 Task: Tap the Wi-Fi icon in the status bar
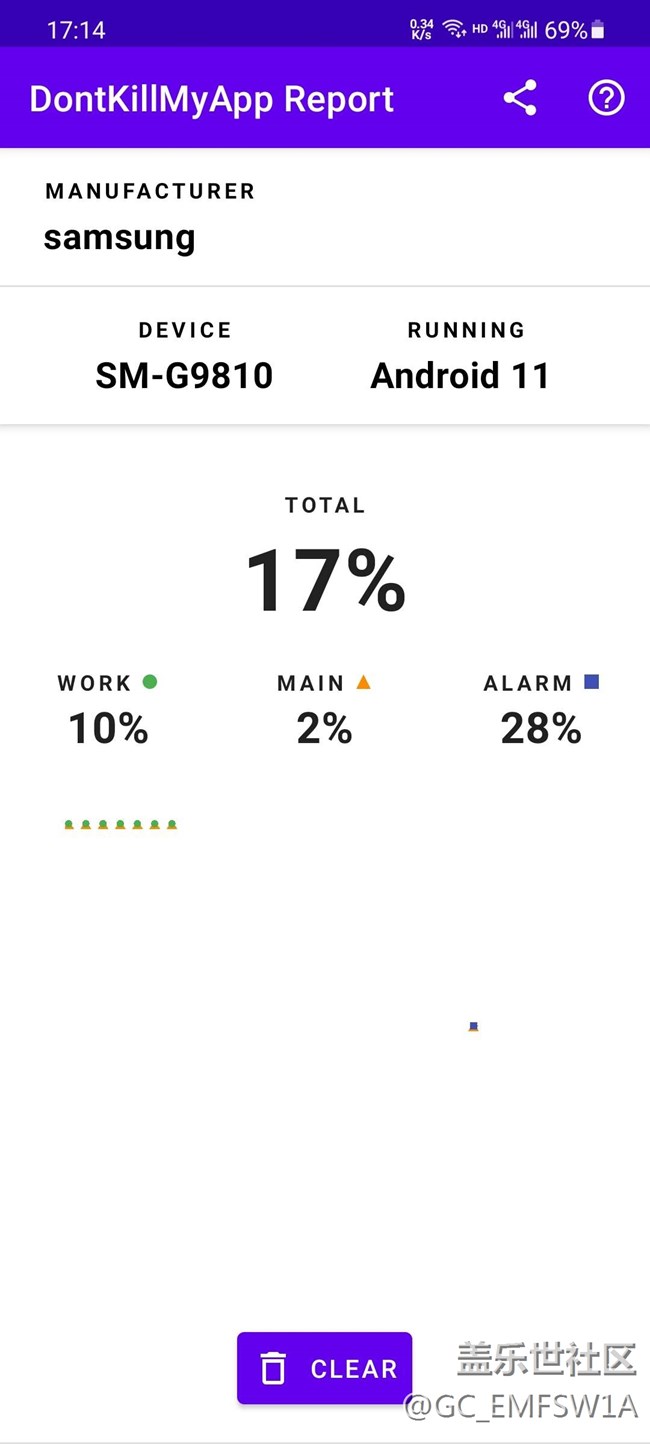pyautogui.click(x=454, y=29)
